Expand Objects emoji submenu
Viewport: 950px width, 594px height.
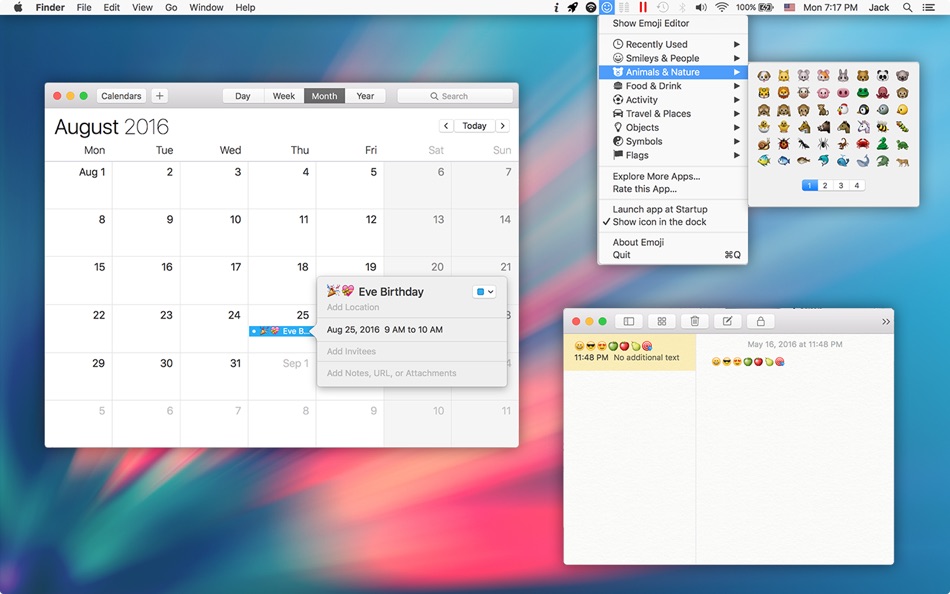673,128
